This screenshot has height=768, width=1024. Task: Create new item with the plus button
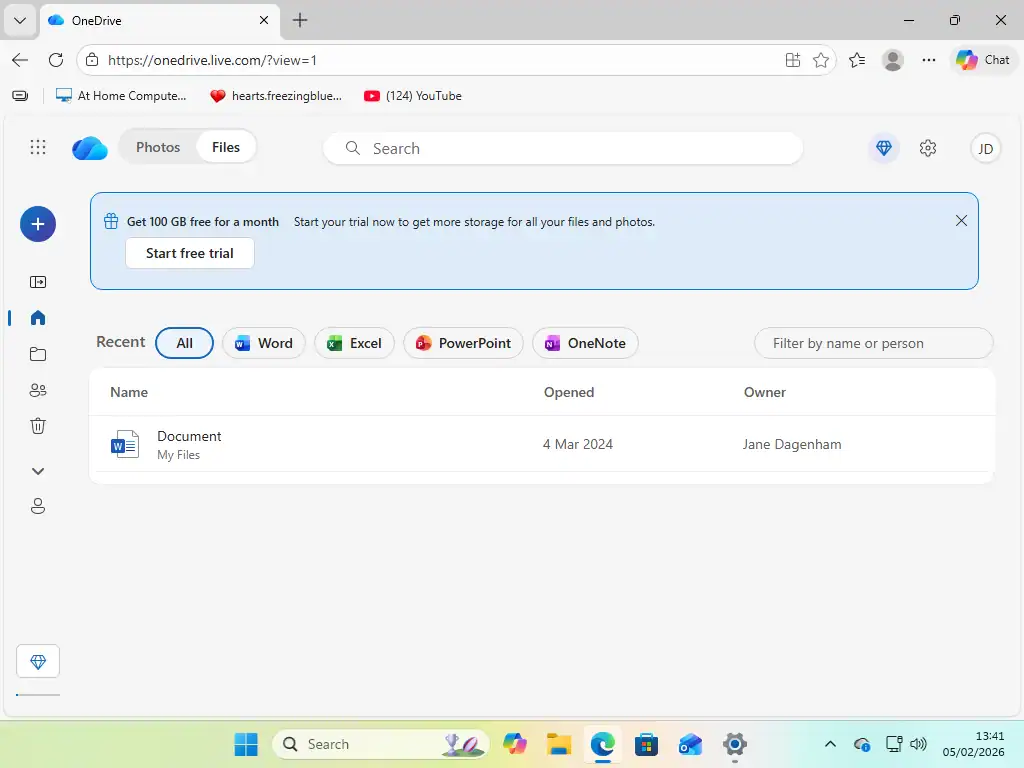(37, 224)
